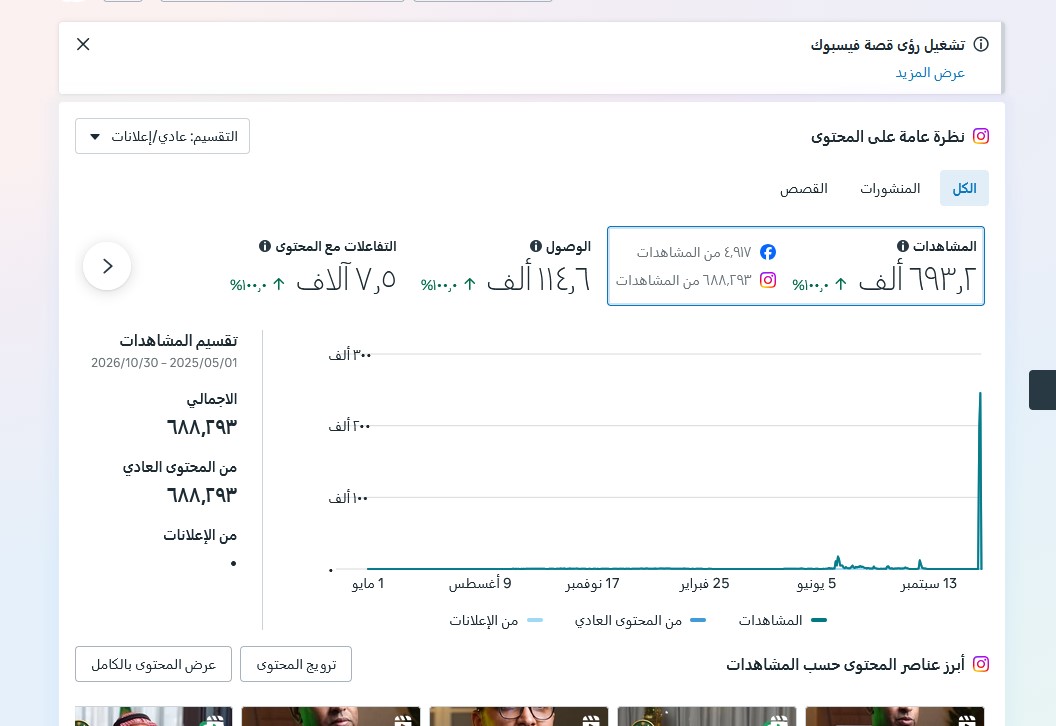Select the الكل tab

[964, 188]
